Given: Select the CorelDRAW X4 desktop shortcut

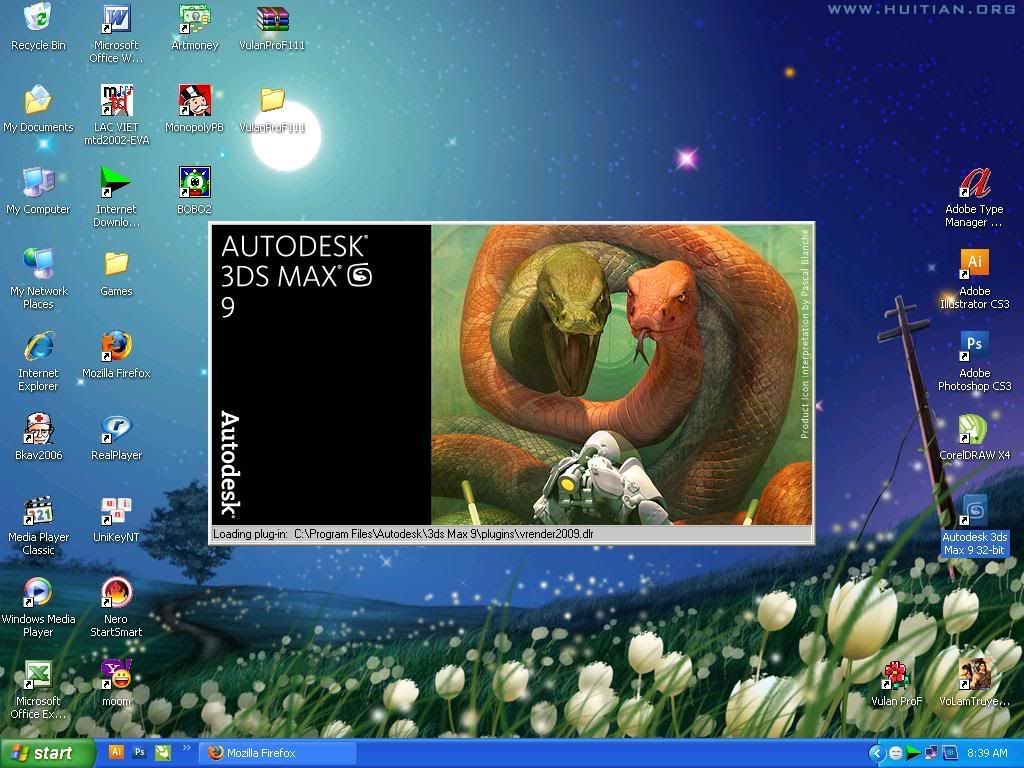Looking at the screenshot, I should pos(974,437).
